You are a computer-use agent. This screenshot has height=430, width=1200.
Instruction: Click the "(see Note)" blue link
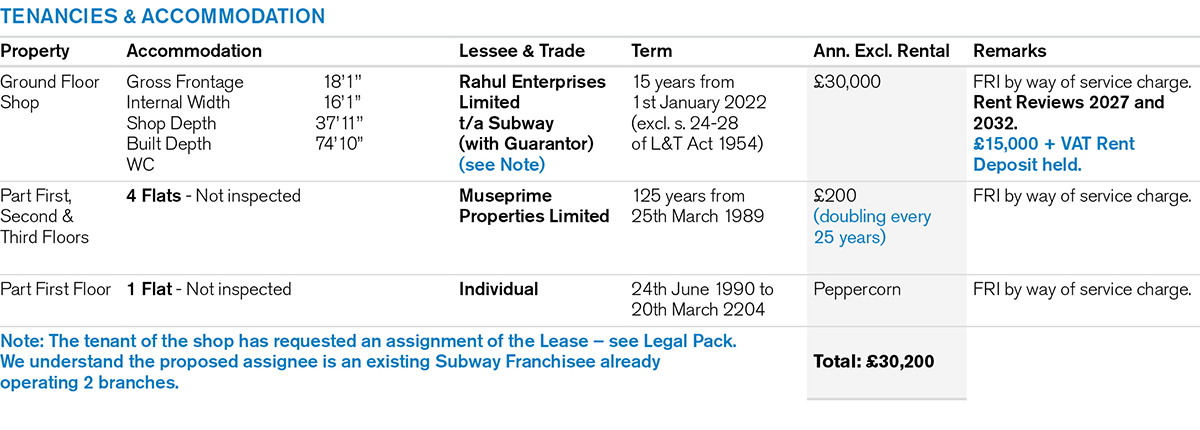(501, 164)
